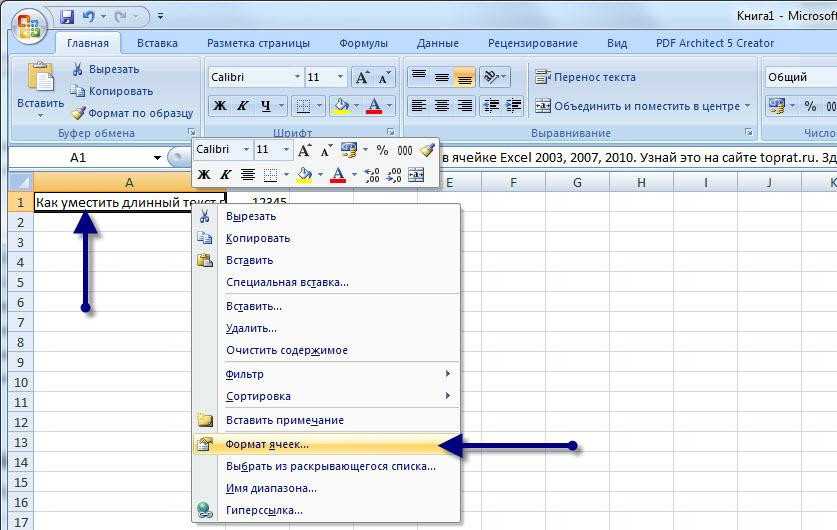This screenshot has height=530, width=837.
Task: Choose Специальная вставка... in context menu
Action: 326,282
